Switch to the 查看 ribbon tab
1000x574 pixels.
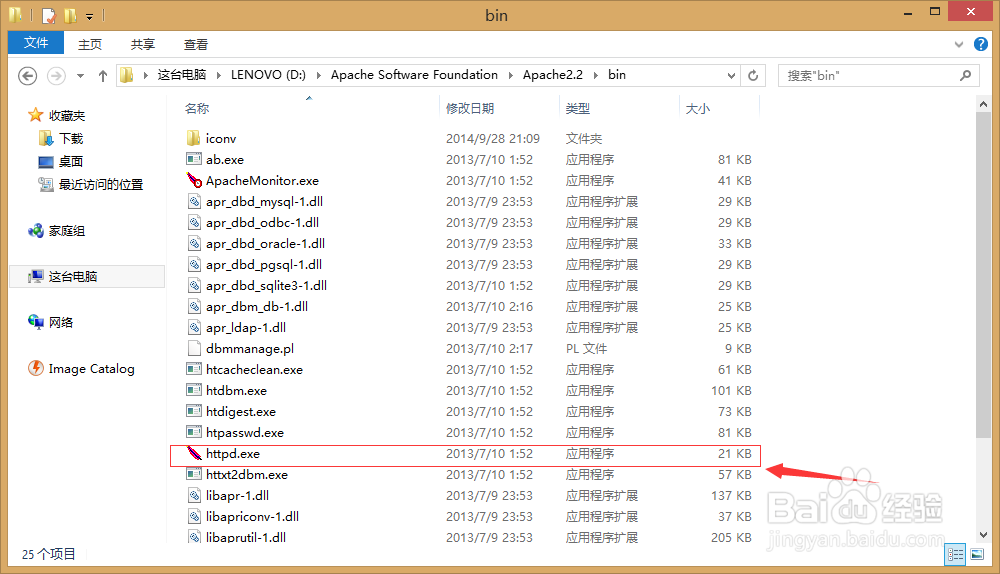coord(196,44)
